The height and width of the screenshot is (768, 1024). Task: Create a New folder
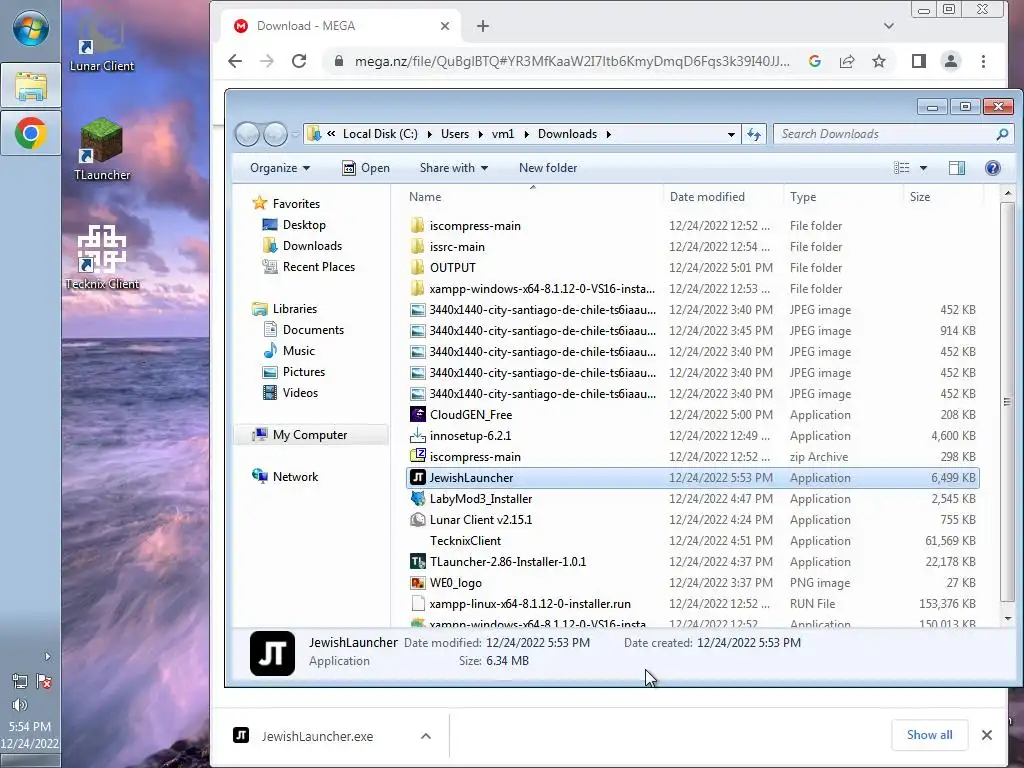[x=548, y=168]
